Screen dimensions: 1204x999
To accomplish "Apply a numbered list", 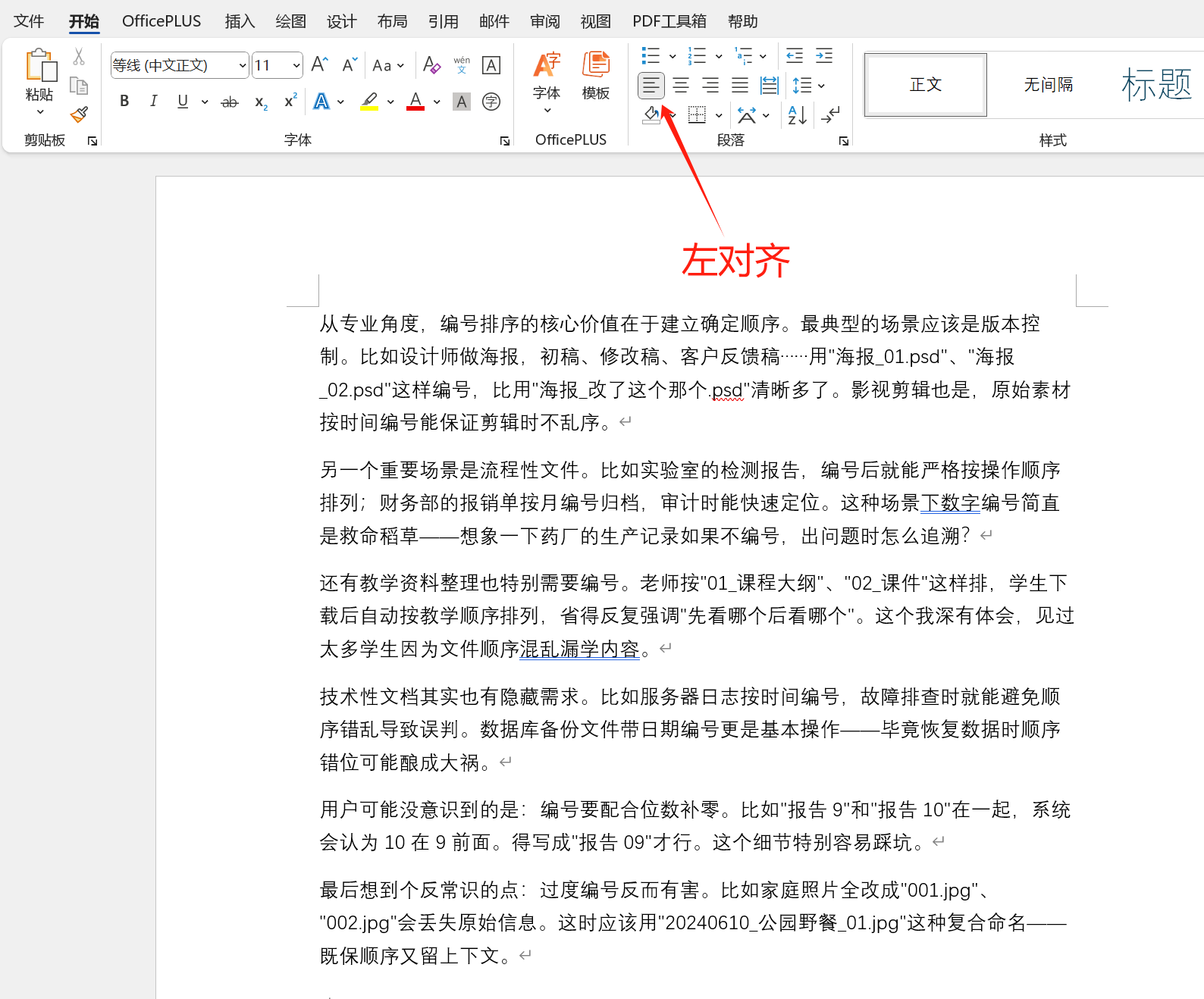I will [697, 55].
